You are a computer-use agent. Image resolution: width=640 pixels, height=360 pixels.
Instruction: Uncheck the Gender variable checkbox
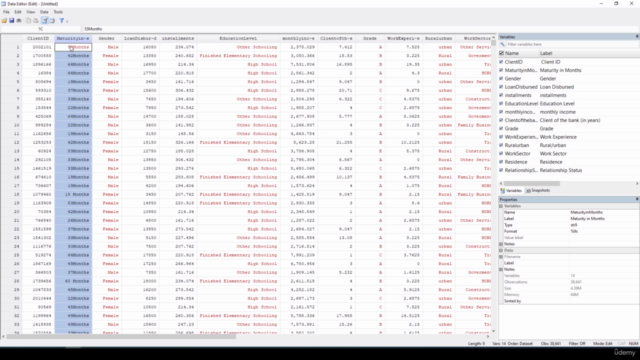(x=501, y=78)
